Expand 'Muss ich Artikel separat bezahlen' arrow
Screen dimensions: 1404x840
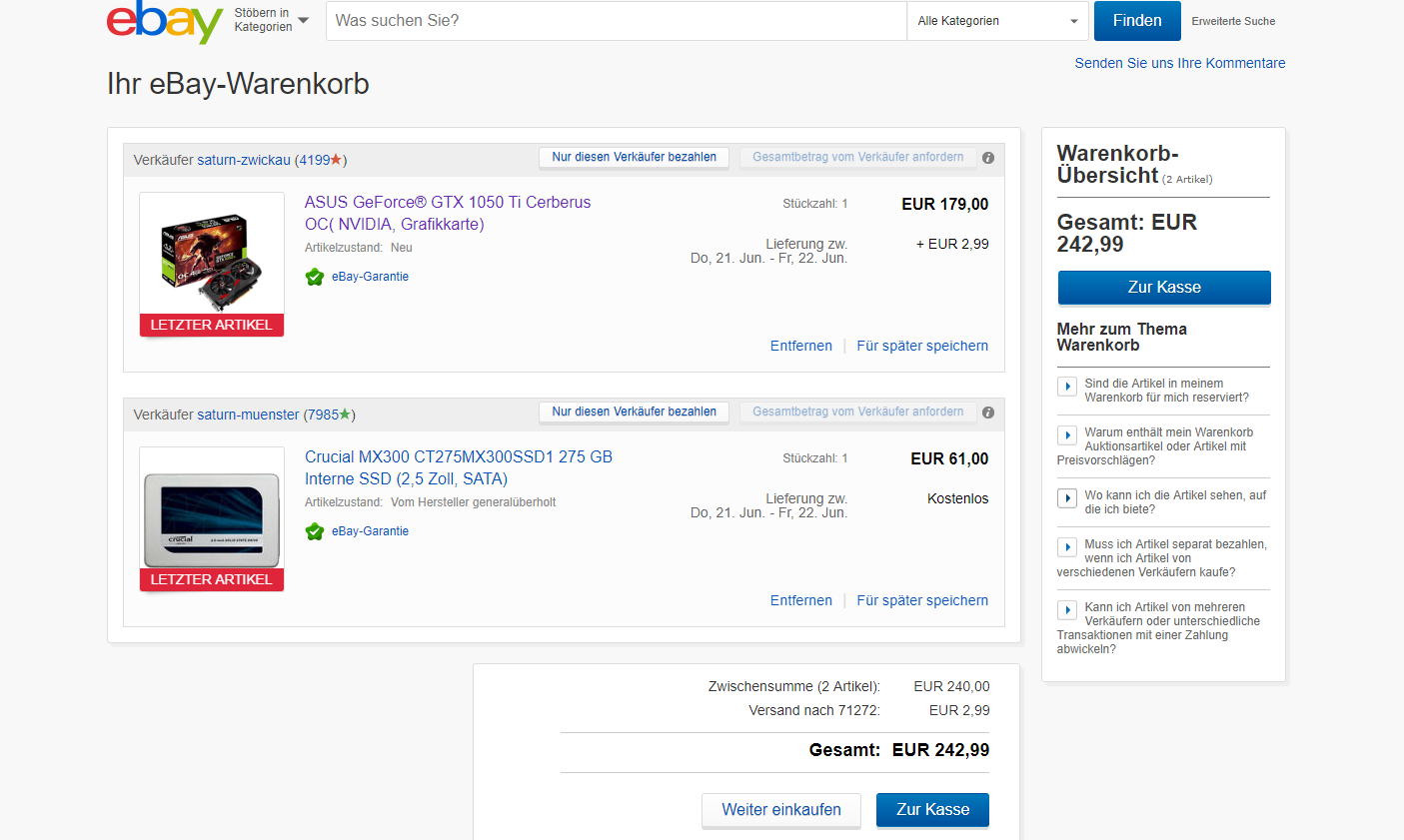point(1067,547)
